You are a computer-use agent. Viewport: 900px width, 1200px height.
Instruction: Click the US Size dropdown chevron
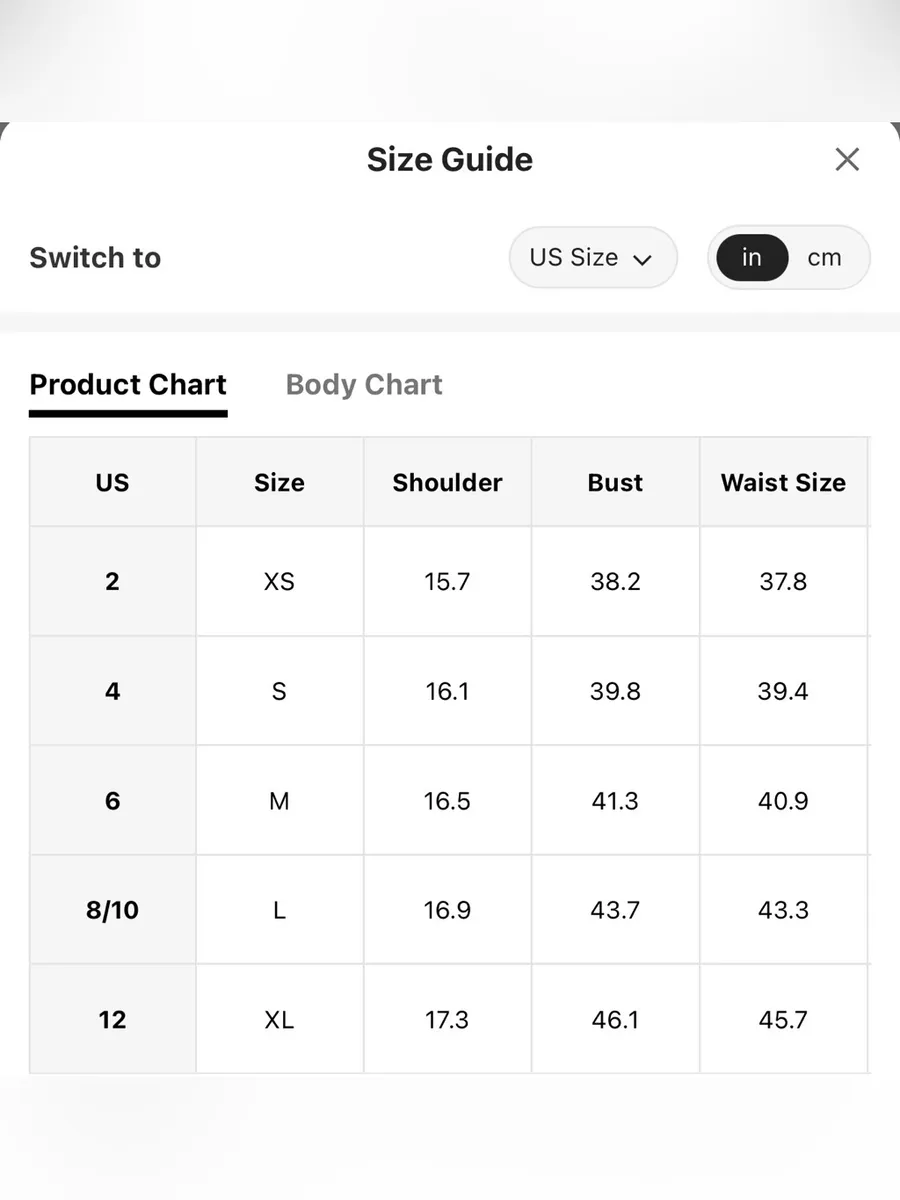[x=643, y=259]
